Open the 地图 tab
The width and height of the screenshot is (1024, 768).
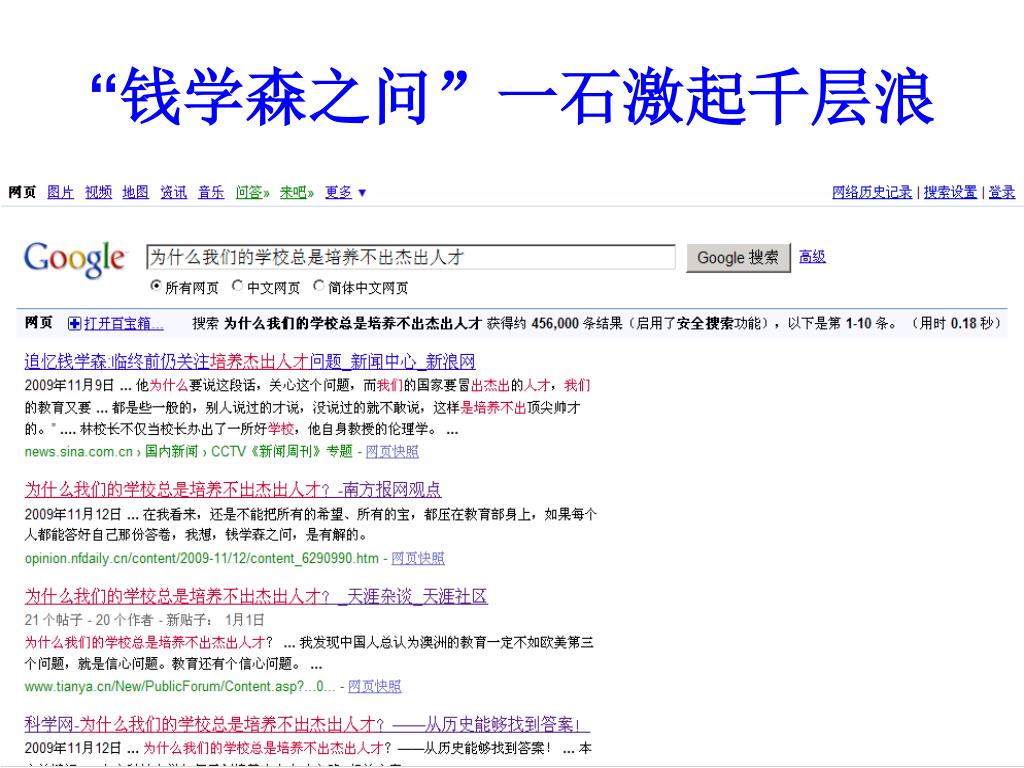pyautogui.click(x=135, y=192)
